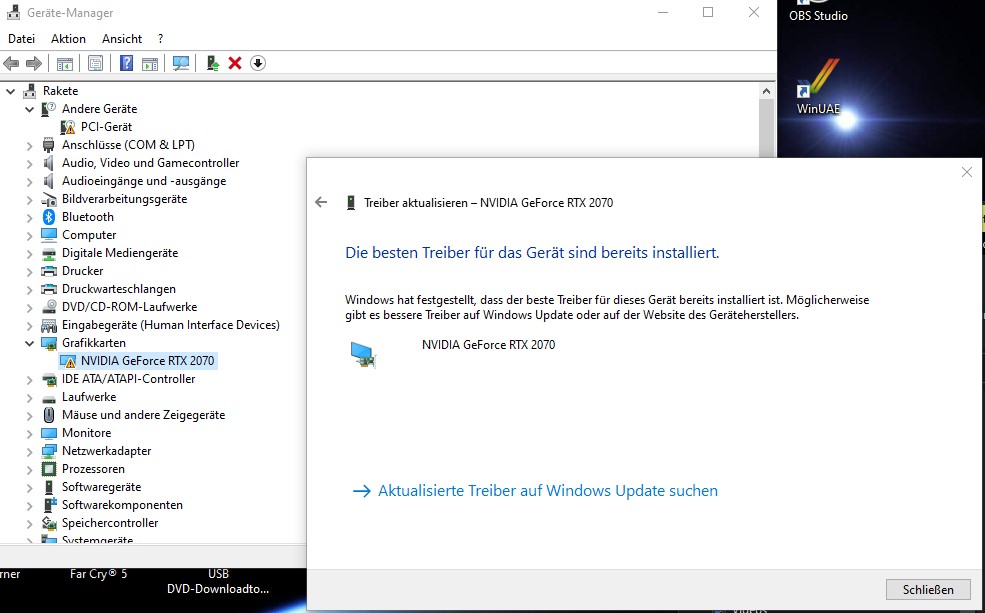Close the Treiber aktualisieren dialog
The width and height of the screenshot is (985, 613).
pos(967,172)
